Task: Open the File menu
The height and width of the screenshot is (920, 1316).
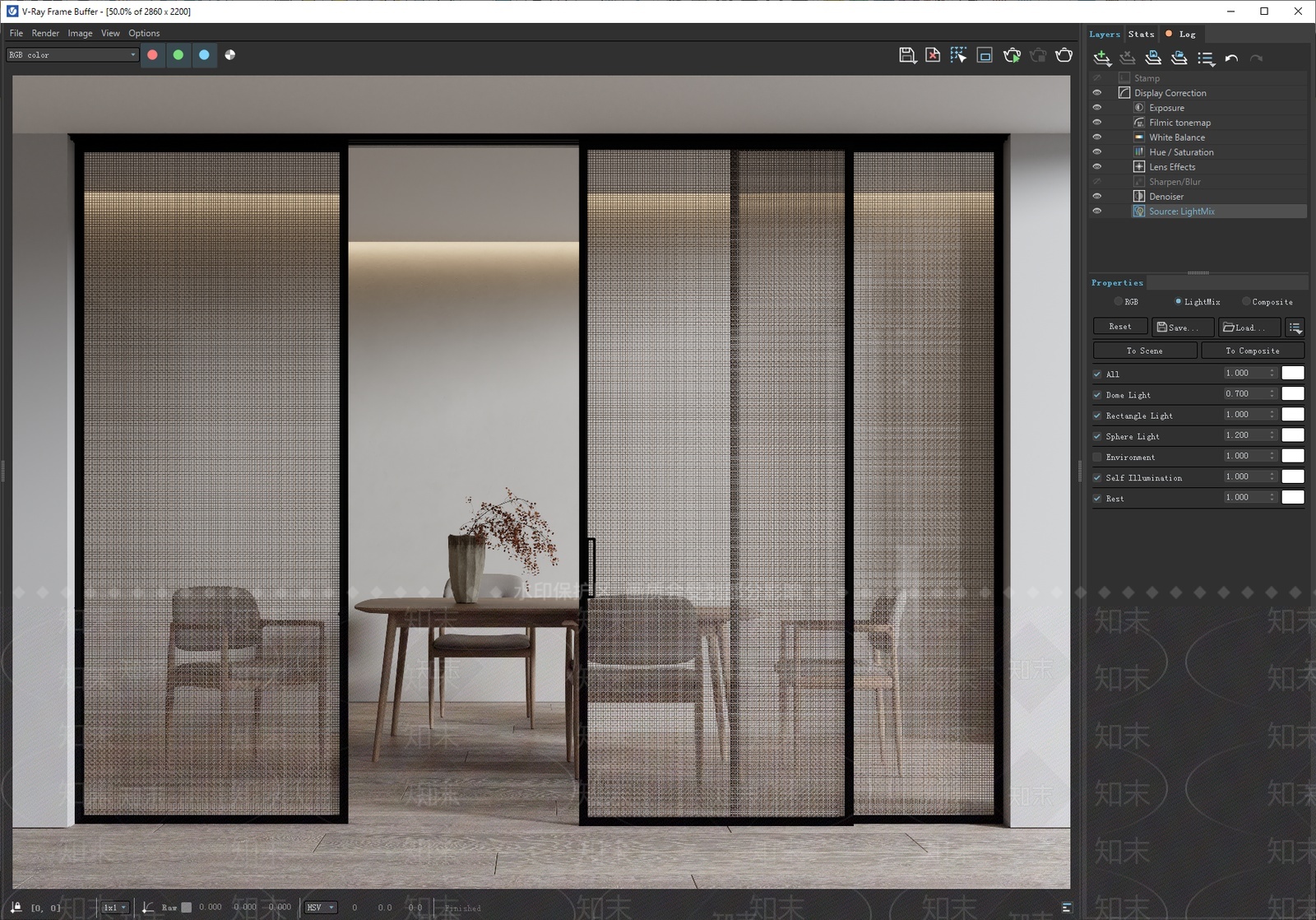Action: coord(16,33)
